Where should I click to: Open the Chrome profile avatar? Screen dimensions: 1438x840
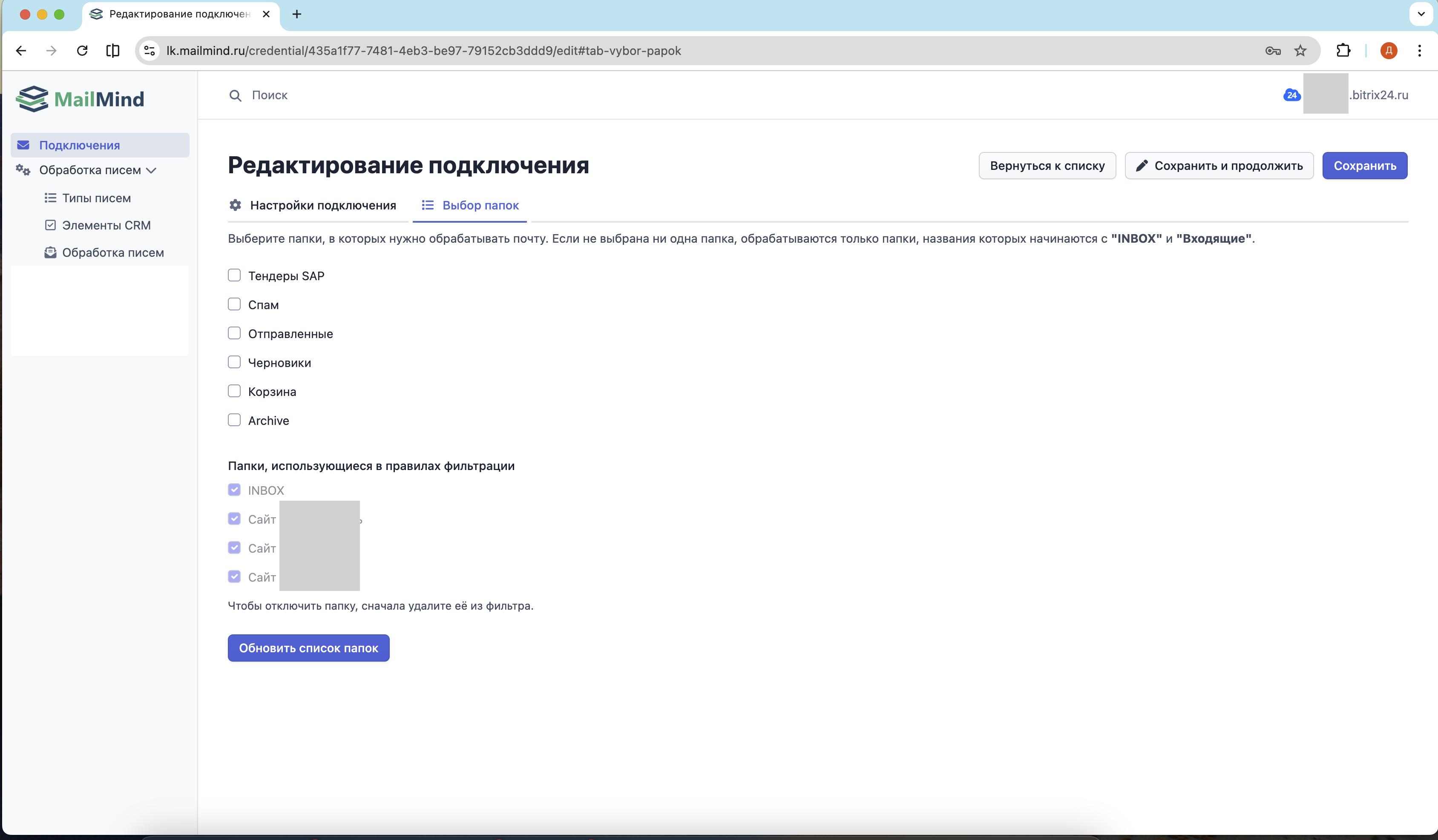pos(1388,51)
